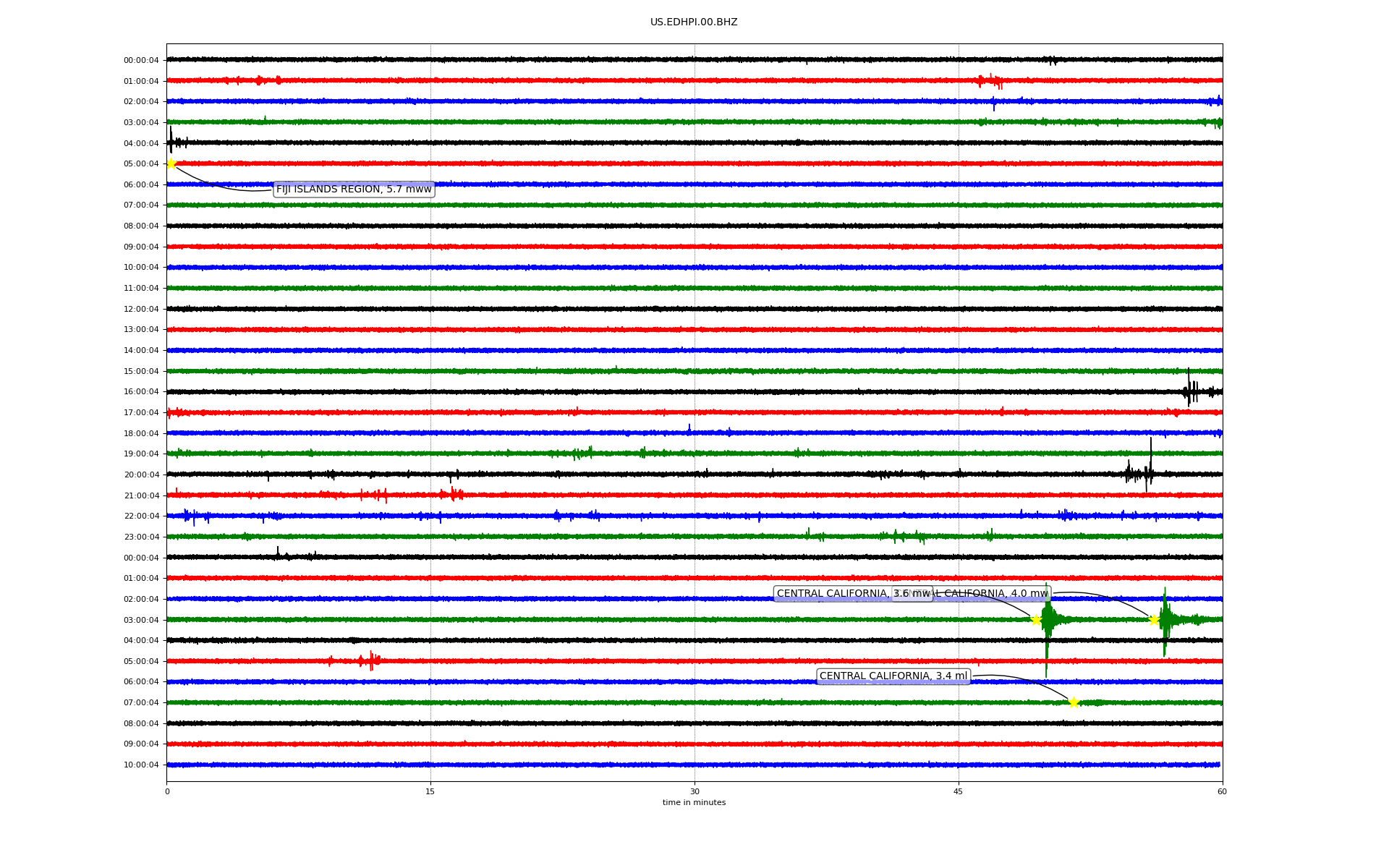Viewport: 1389px width, 868px height.
Task: Click the 23:00:04 row label
Action: pos(141,537)
